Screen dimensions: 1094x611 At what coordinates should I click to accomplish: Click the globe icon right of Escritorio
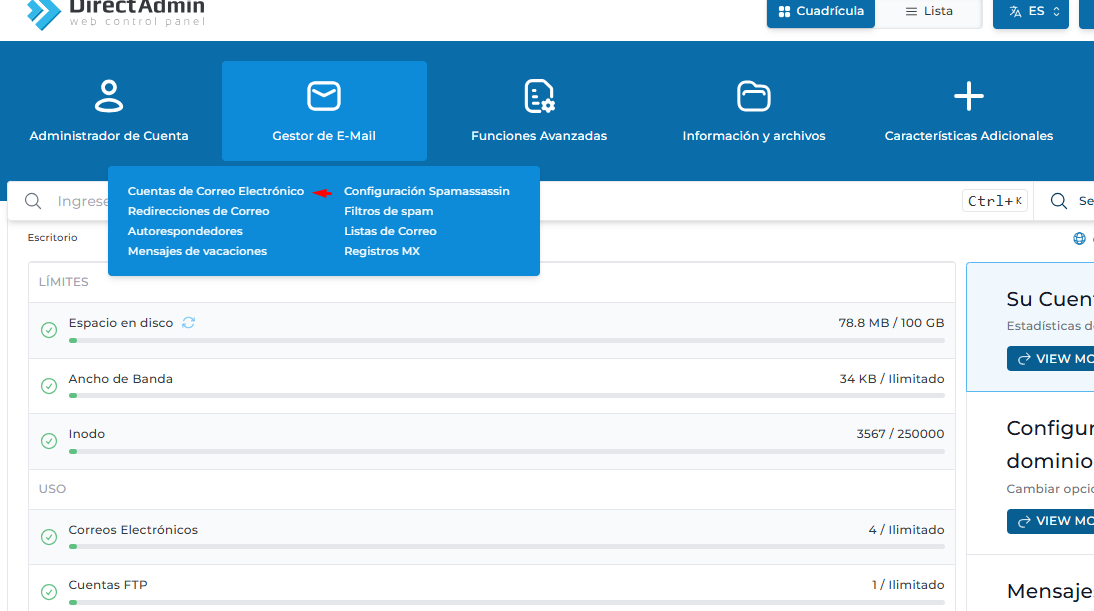1079,238
